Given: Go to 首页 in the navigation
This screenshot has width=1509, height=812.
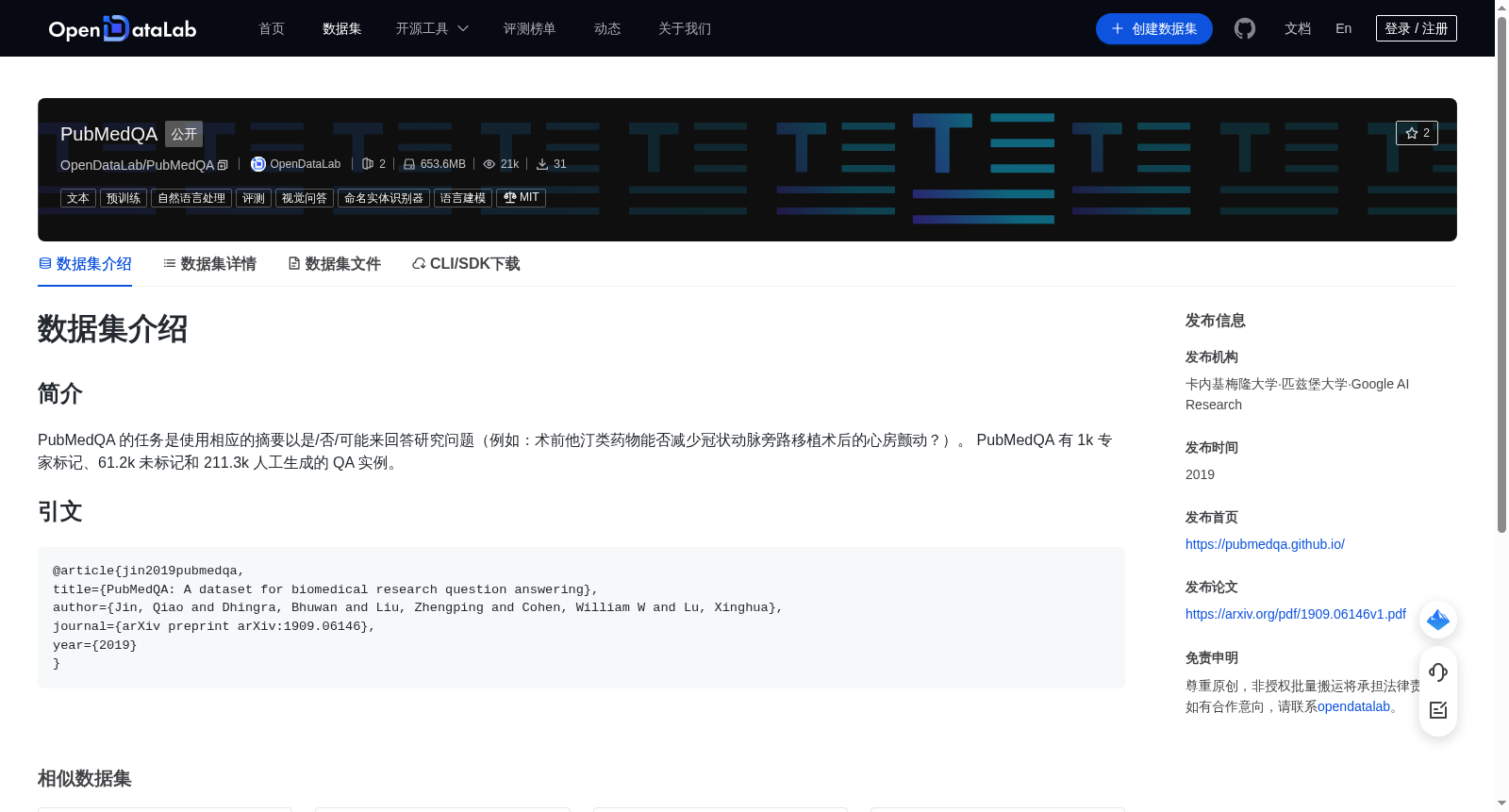Looking at the screenshot, I should point(272,28).
